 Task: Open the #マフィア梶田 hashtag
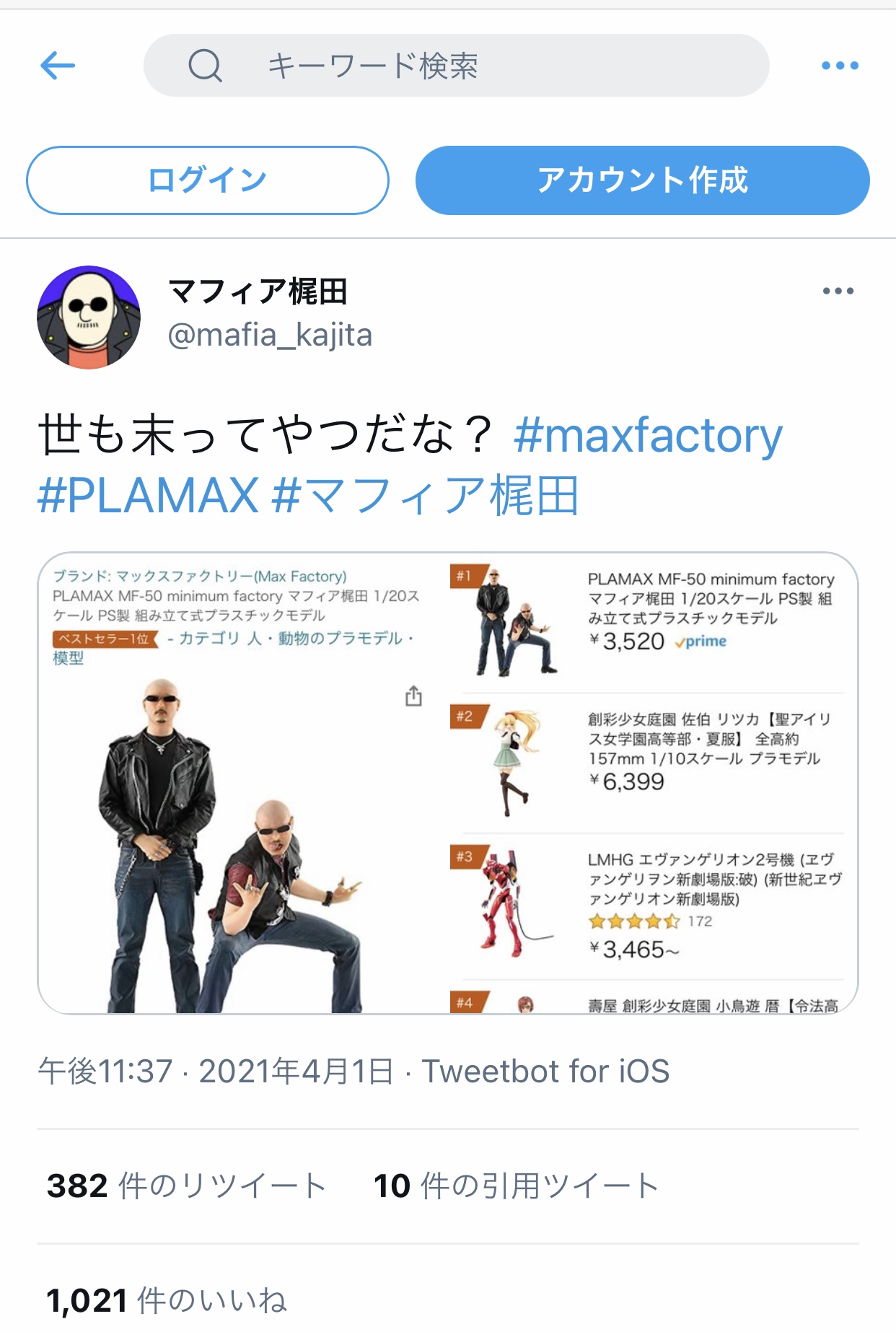426,496
